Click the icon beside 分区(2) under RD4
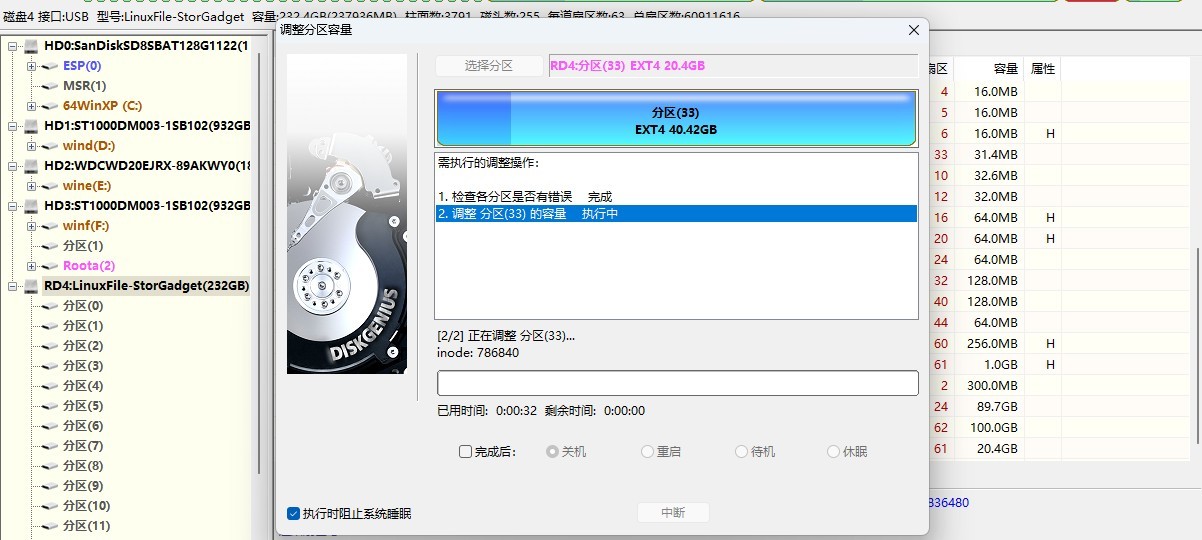1202x540 pixels. pos(51,346)
